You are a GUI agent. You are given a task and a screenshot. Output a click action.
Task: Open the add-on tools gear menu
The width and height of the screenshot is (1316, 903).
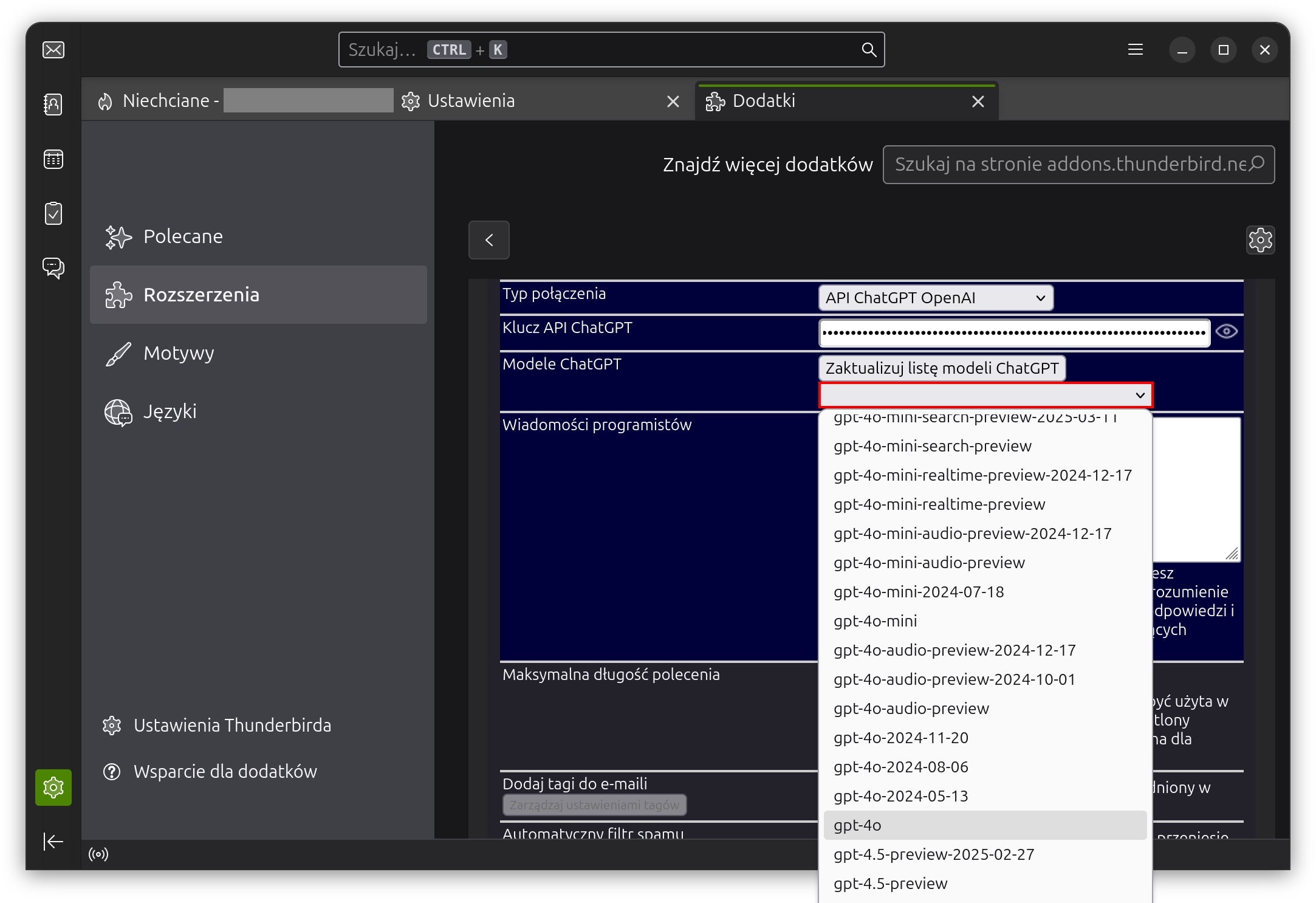[1260, 240]
